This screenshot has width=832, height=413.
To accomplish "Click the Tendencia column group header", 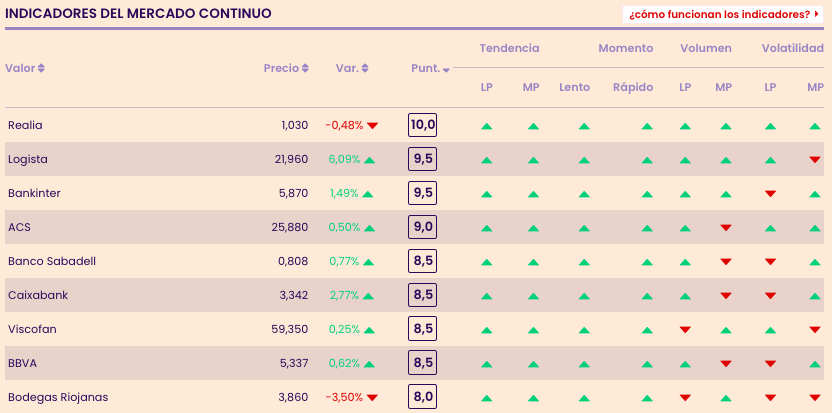I will [509, 48].
